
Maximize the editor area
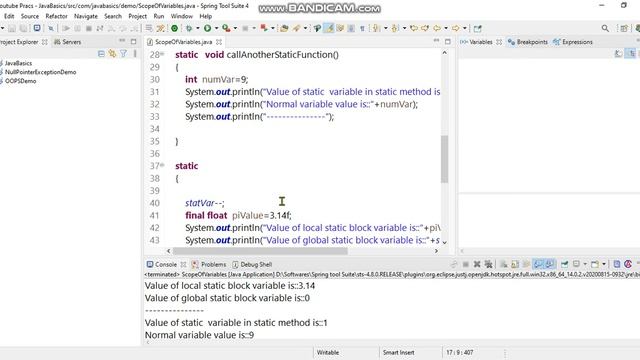pos(448,42)
